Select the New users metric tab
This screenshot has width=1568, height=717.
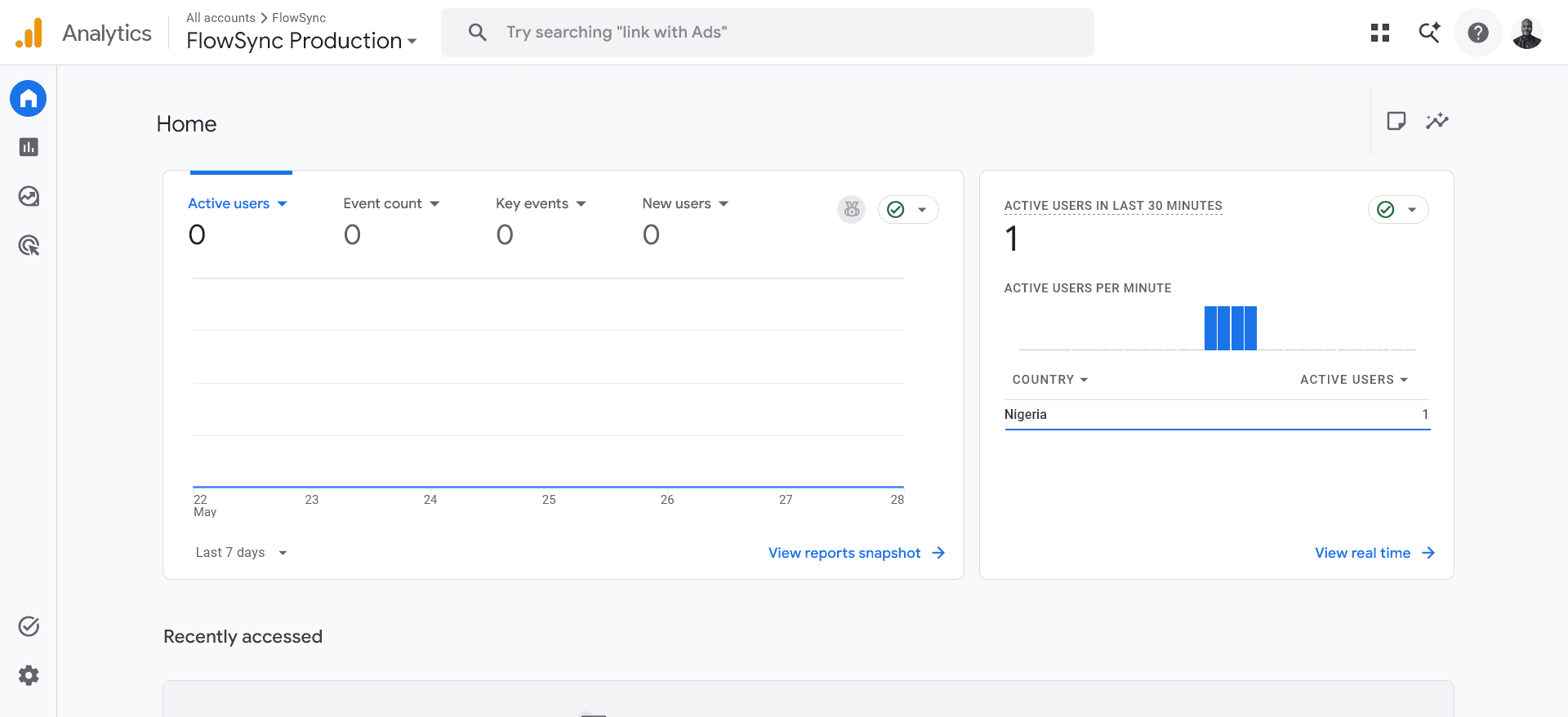coord(686,220)
